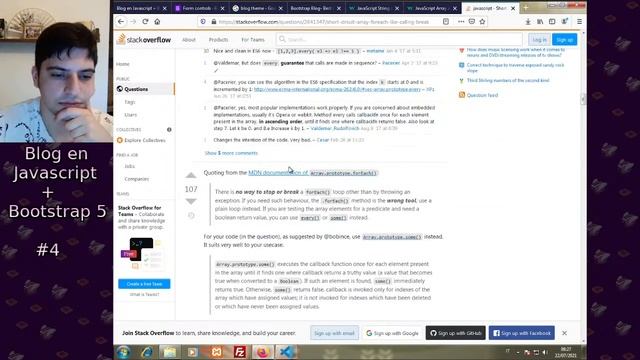This screenshot has width=640, height=360.
Task: Toggle reader view icon in address bar
Action: [446, 22]
